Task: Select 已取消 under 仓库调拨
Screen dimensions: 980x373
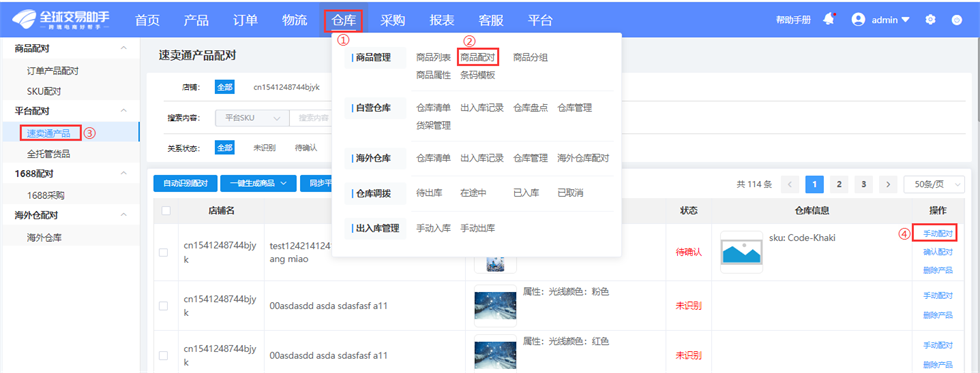Action: (570, 193)
